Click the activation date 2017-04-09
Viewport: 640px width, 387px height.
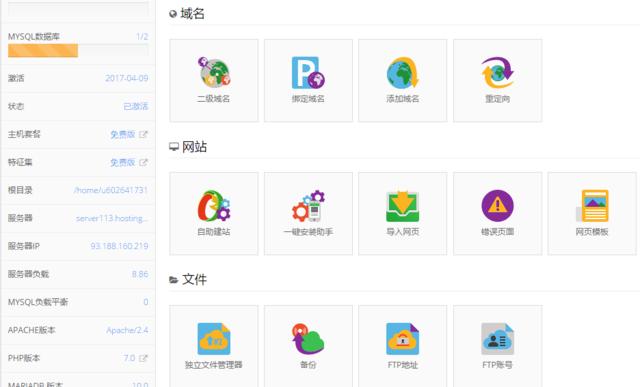[x=127, y=78]
